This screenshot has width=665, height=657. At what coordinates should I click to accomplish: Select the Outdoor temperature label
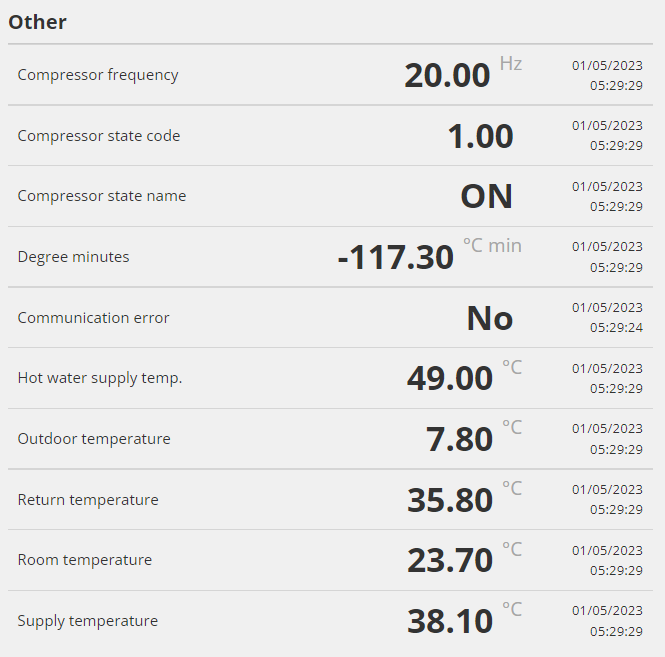(94, 439)
